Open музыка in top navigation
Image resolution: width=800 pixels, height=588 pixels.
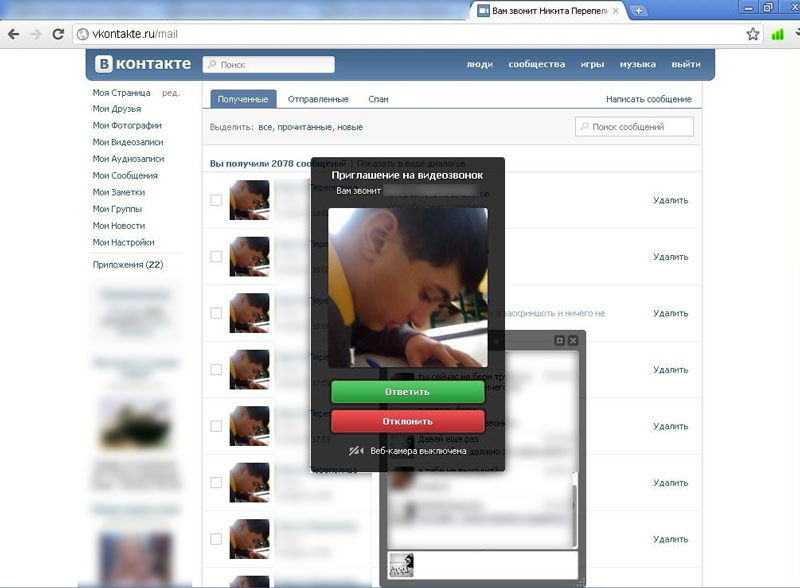point(638,64)
